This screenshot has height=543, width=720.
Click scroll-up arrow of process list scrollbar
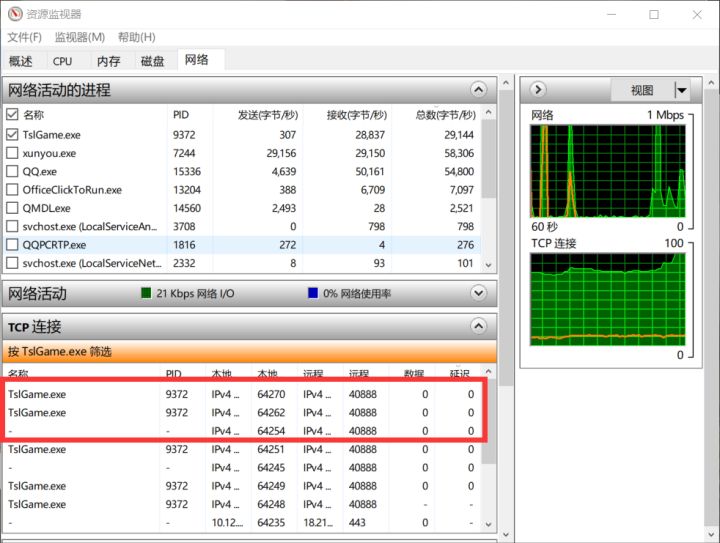click(489, 112)
